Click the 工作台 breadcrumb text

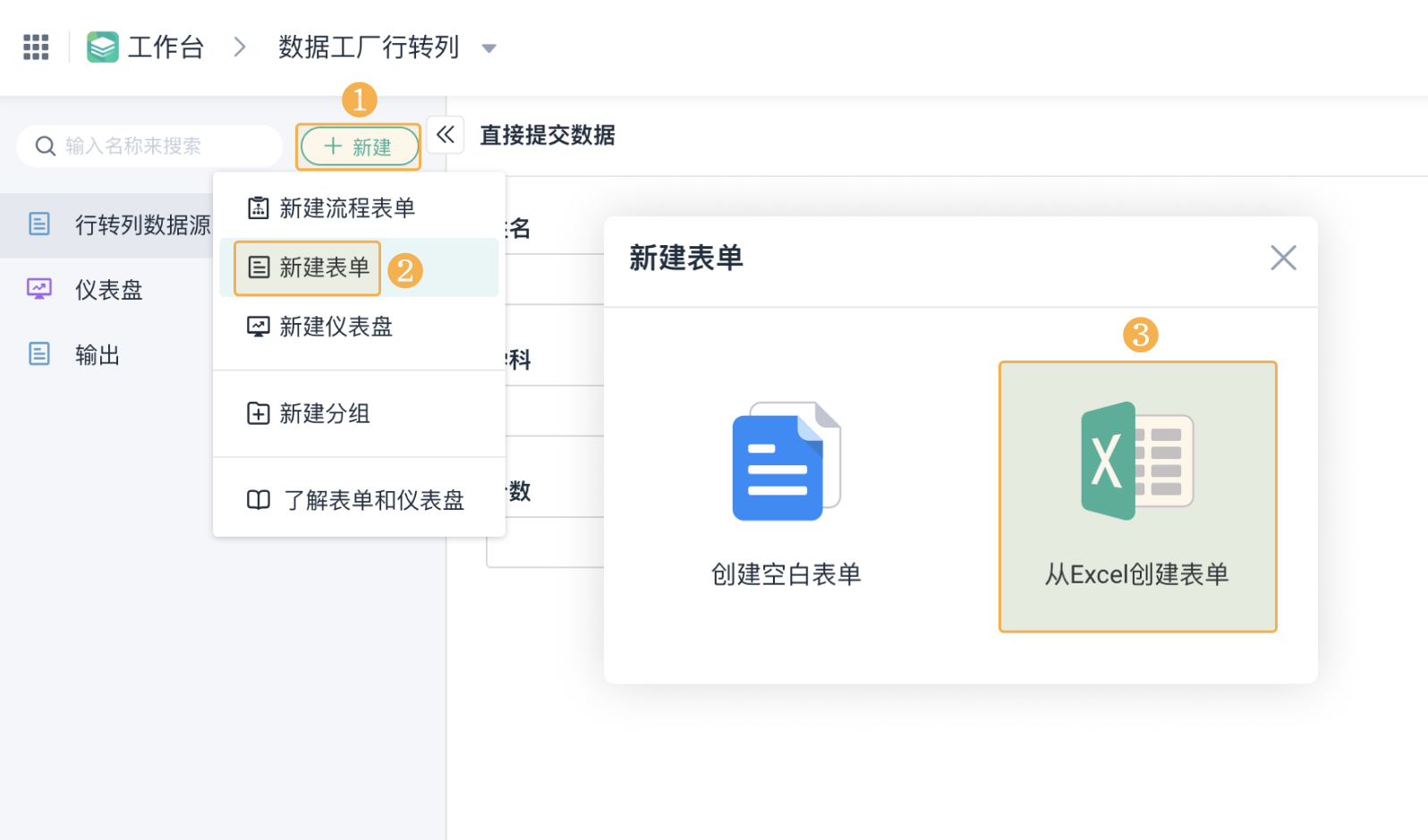pyautogui.click(x=166, y=47)
